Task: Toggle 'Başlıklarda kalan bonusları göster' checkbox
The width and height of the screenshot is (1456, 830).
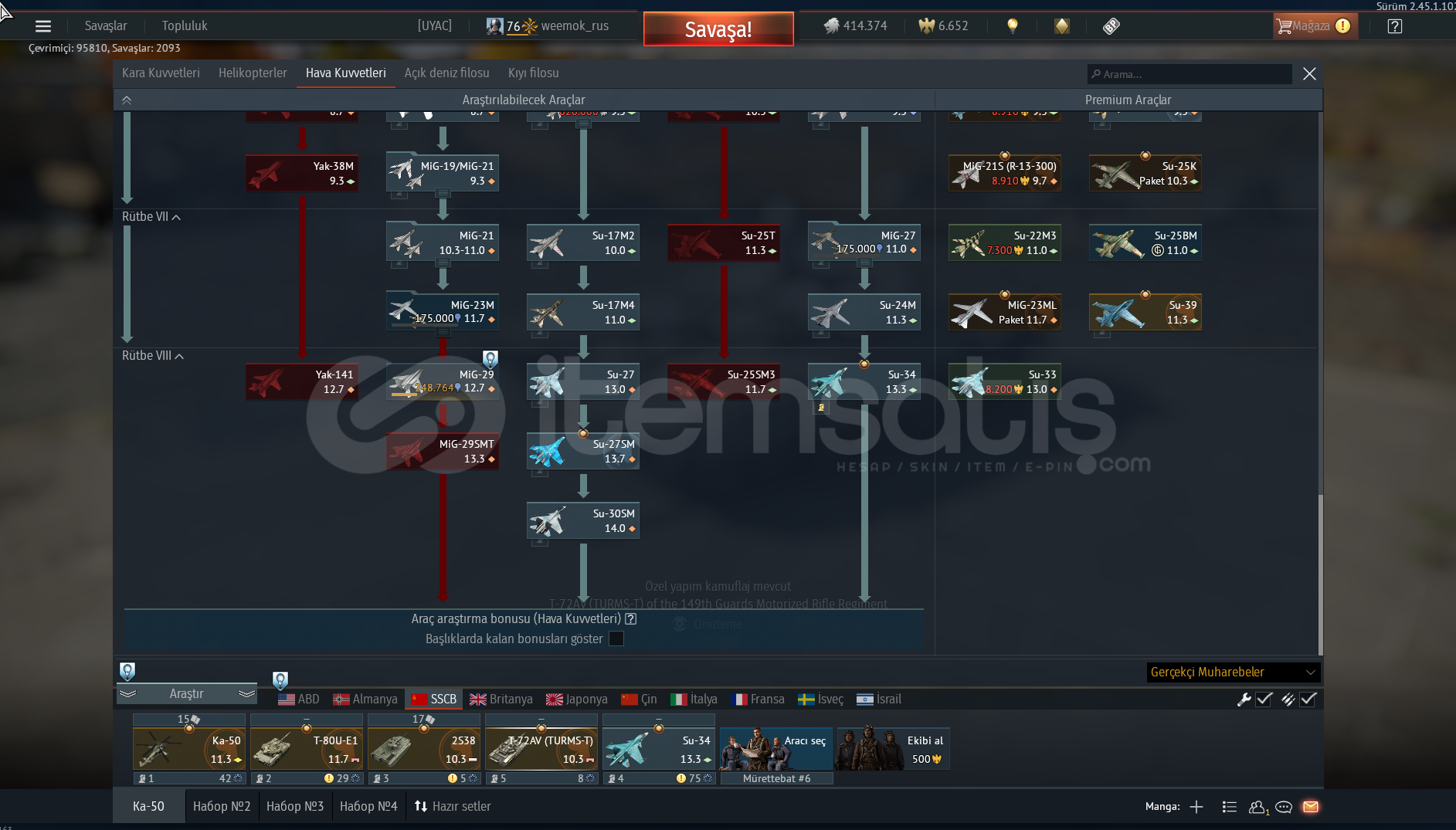Action: tap(616, 639)
